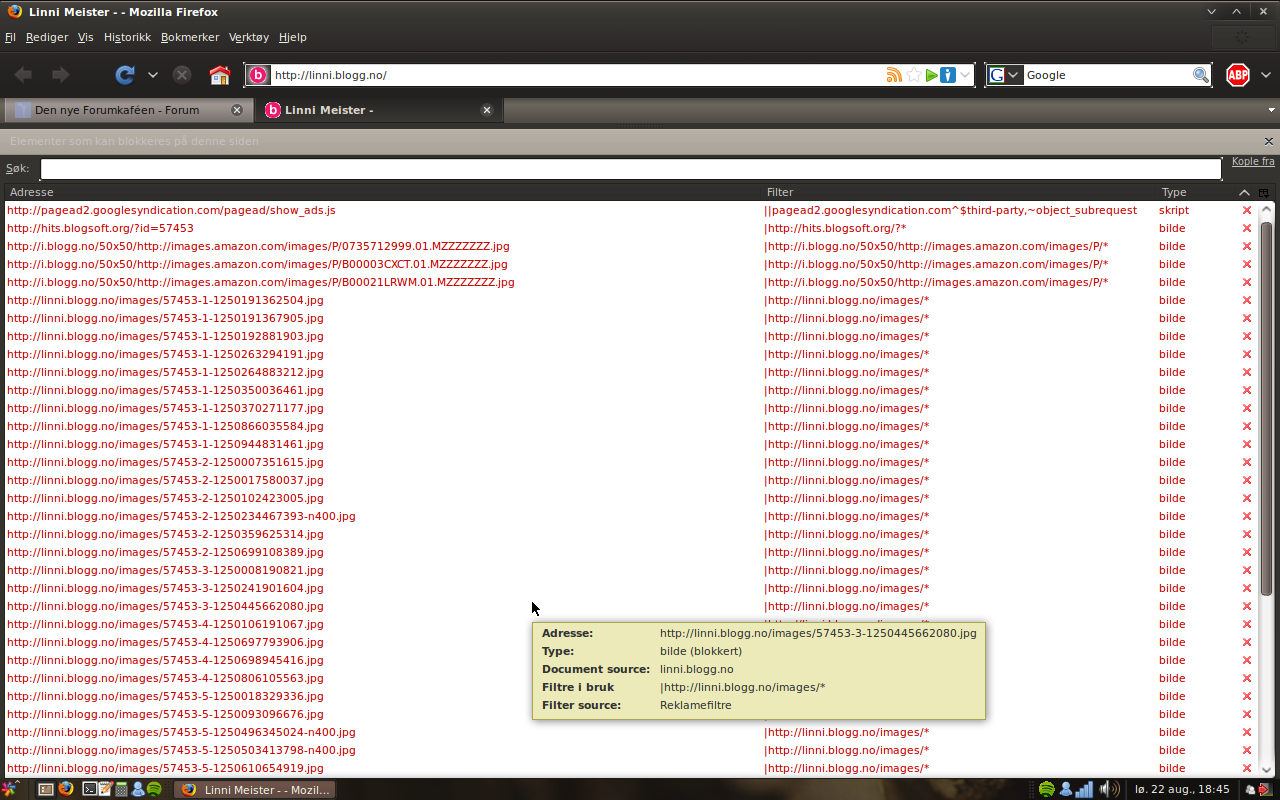Click red X on the 57453-1-1250191362504.jpg row

(x=1247, y=300)
